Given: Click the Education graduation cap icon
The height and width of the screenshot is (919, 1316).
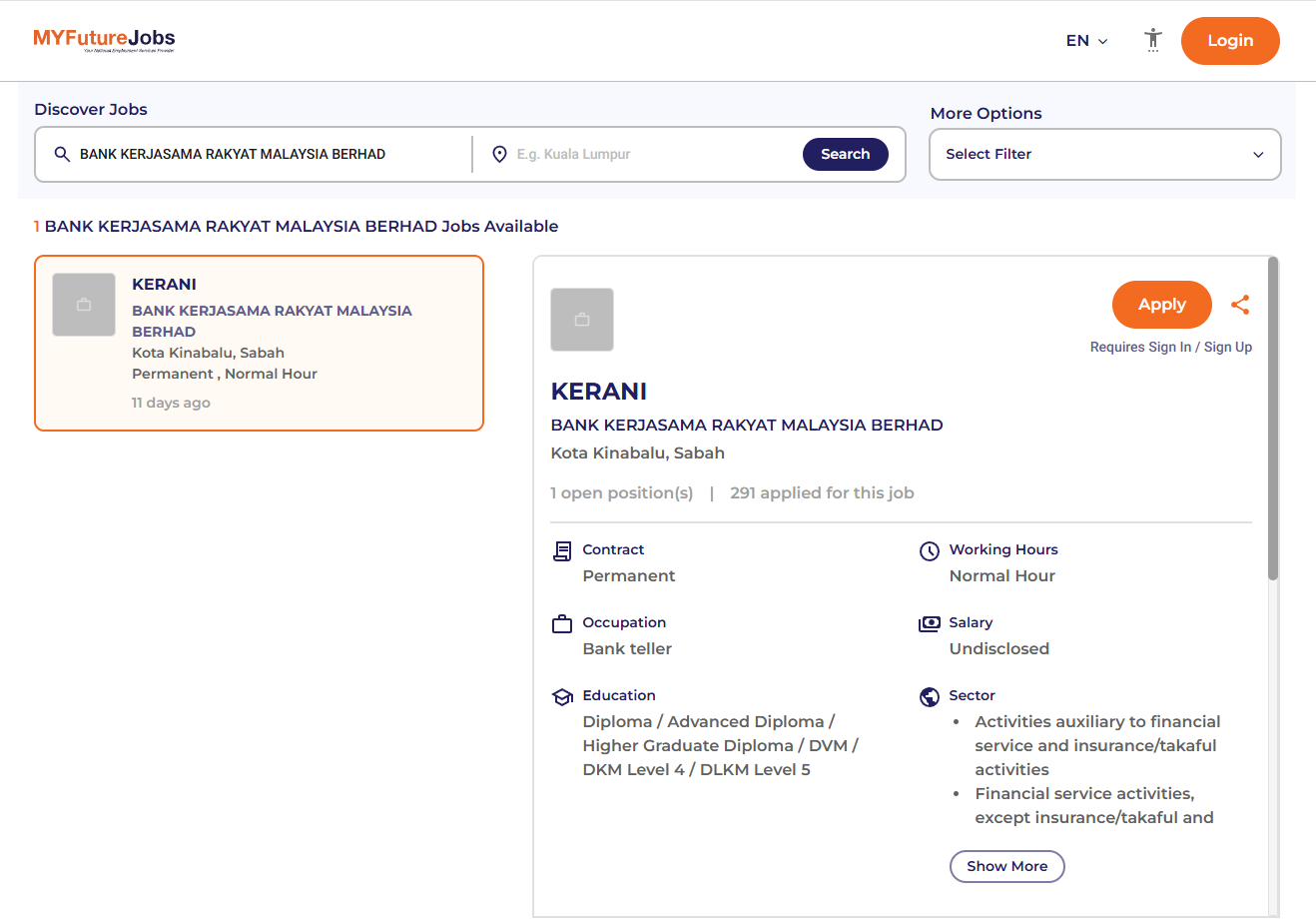Looking at the screenshot, I should tap(562, 696).
